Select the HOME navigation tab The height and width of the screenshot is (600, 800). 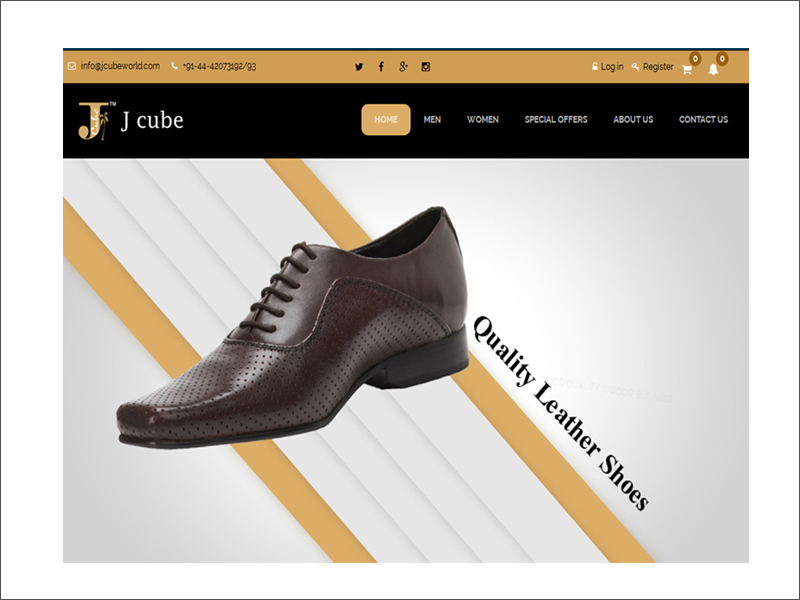click(386, 120)
